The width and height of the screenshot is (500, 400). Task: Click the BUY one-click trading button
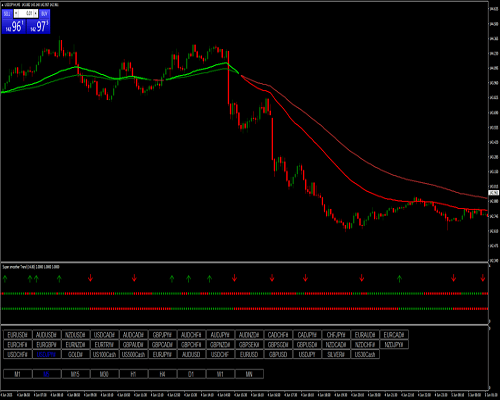pos(45,14)
